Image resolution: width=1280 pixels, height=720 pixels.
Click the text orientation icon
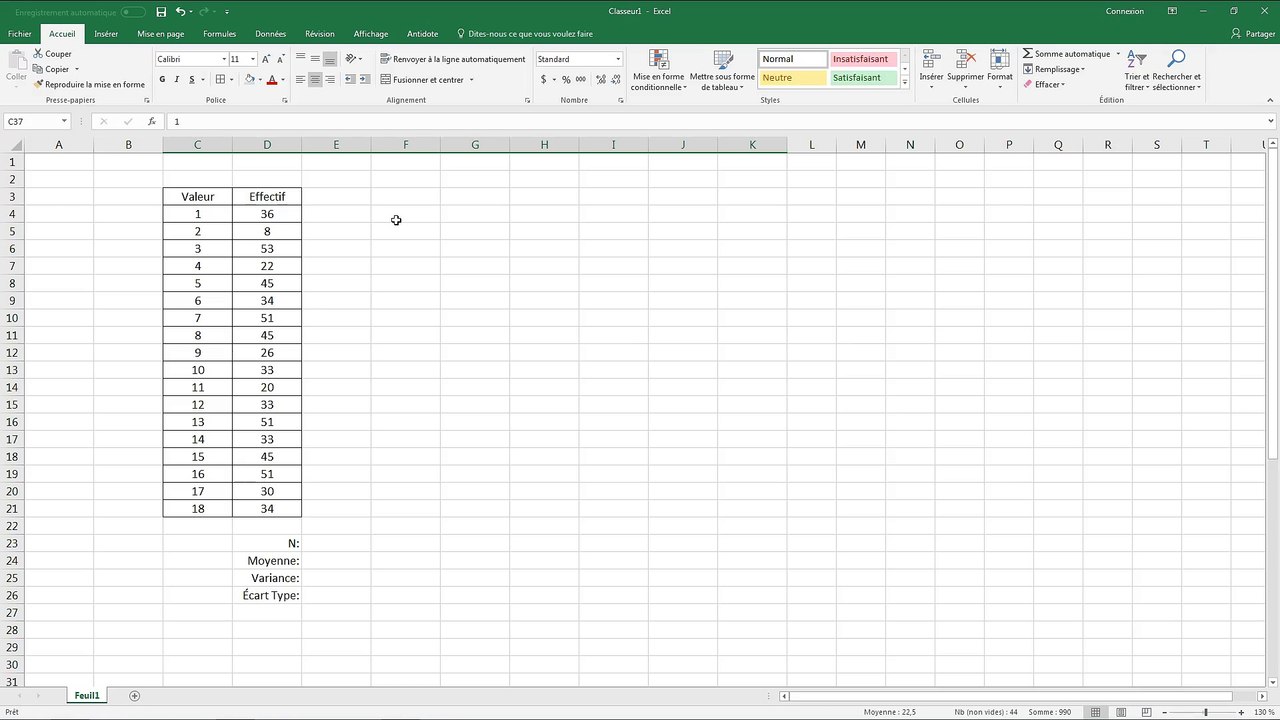point(351,59)
